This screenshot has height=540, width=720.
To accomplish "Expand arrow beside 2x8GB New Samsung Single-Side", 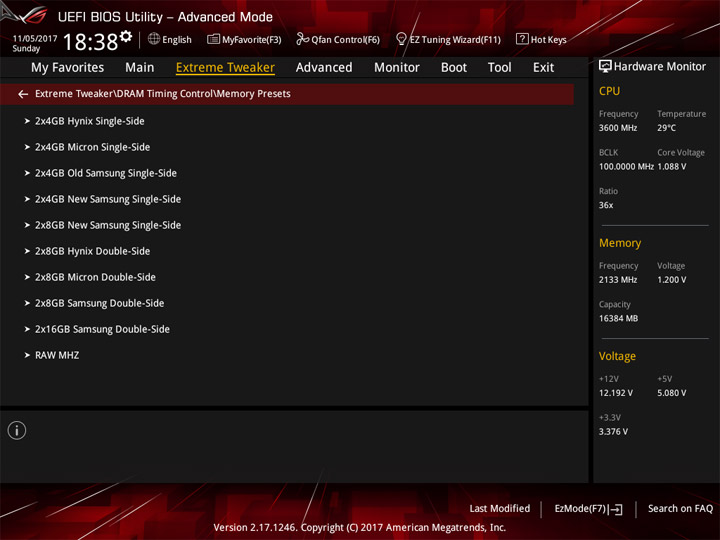I will coord(27,225).
